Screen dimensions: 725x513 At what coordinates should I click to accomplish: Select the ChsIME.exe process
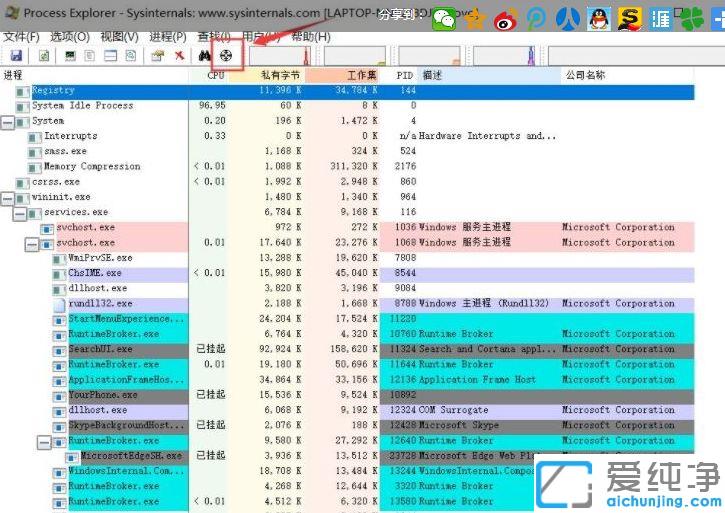[x=95, y=273]
